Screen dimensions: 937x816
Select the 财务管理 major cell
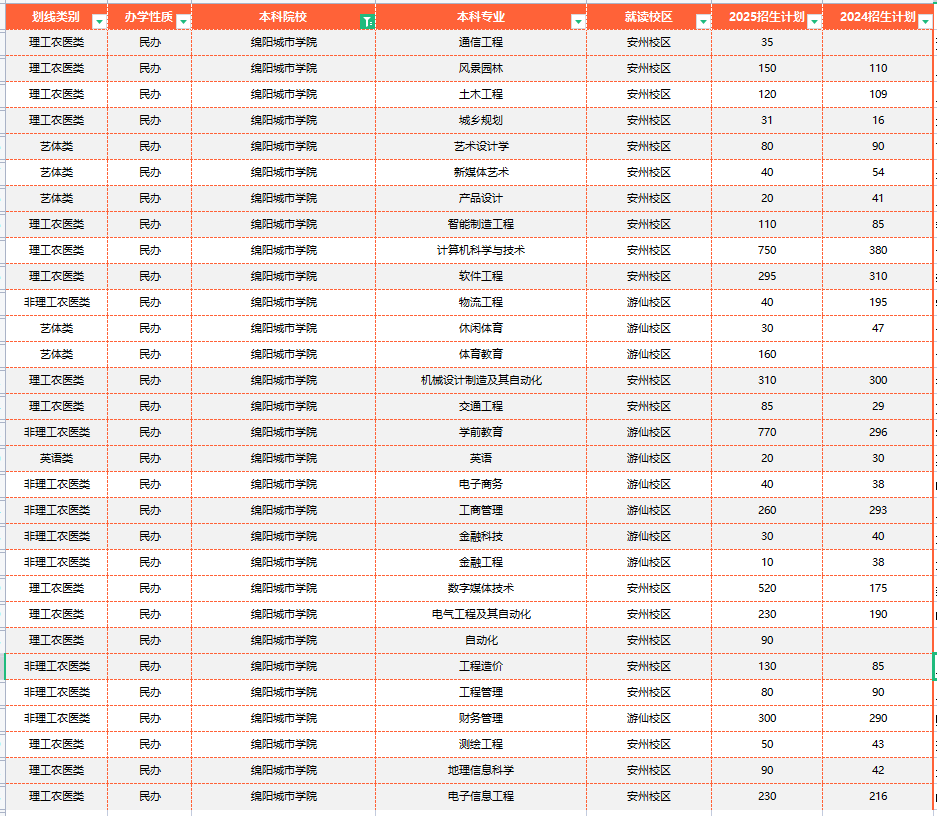tap(481, 718)
